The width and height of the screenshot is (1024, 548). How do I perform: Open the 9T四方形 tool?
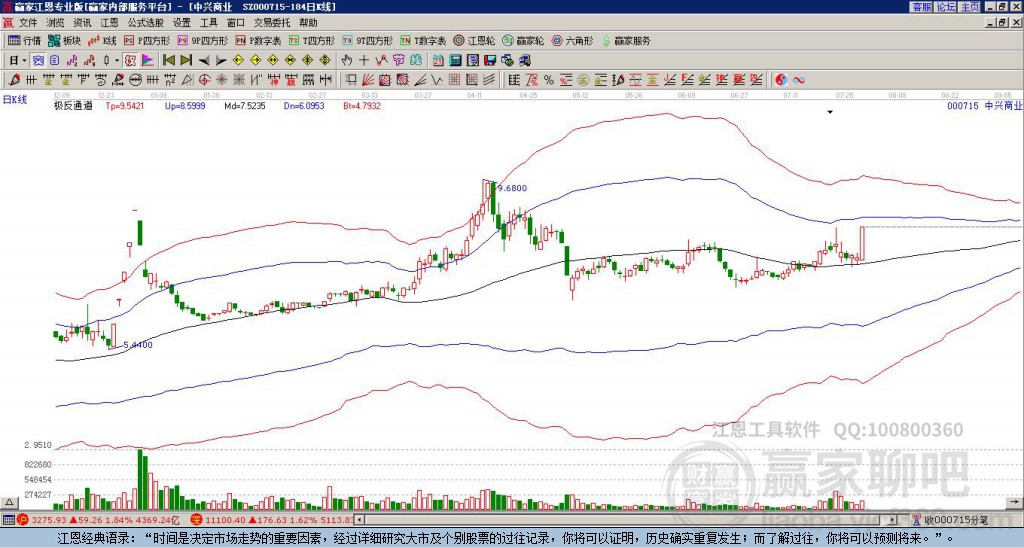coord(367,40)
